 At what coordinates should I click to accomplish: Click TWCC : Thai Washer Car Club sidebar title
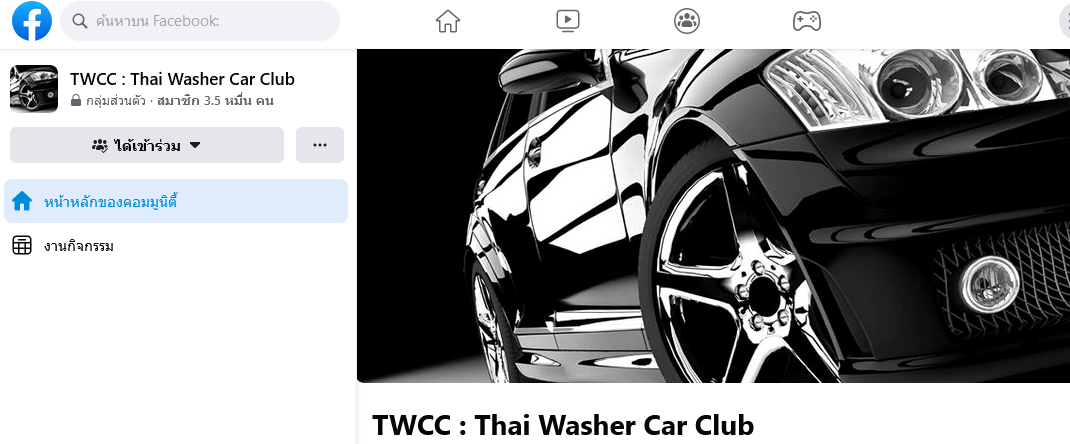182,79
